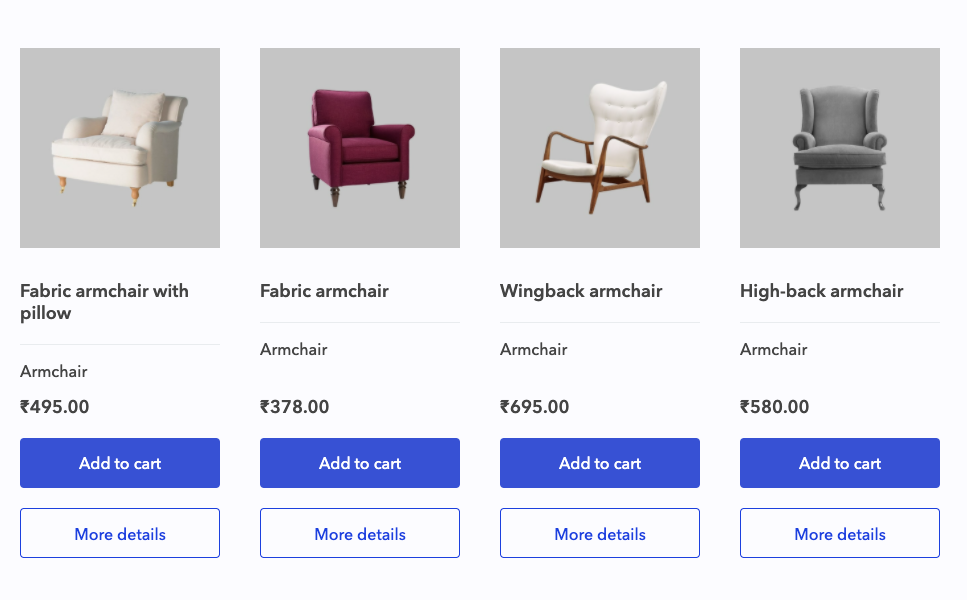Image resolution: width=967 pixels, height=600 pixels.
Task: Open more details for Wingback armchair
Action: 600,534
